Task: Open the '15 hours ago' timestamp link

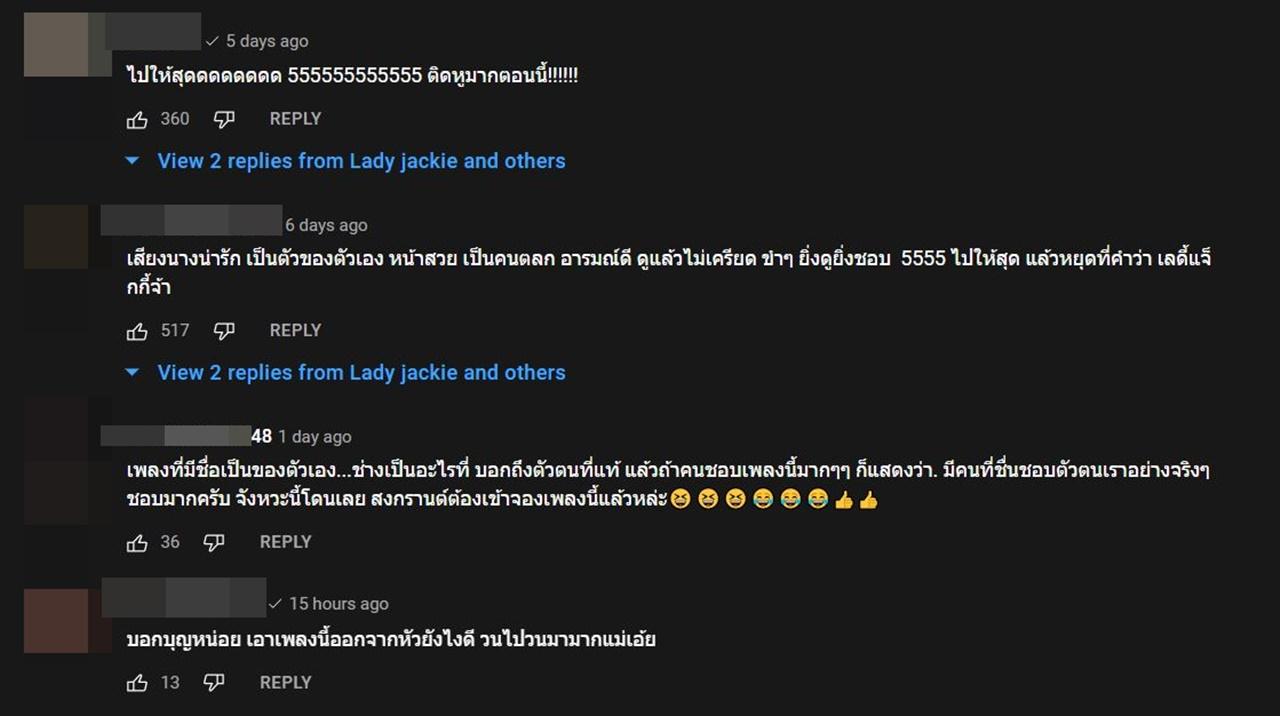Action: 339,604
